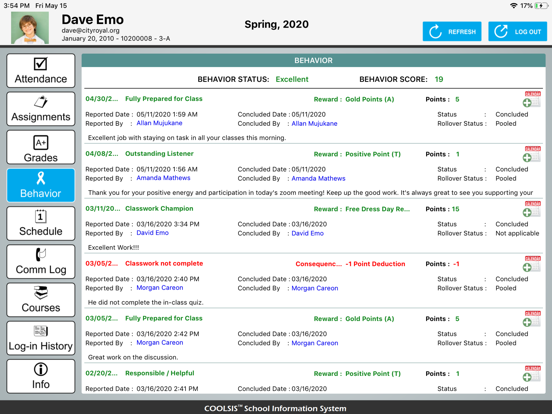Viewport: 552px width, 414px height.
Task: Click the dave@cityroyal.org email address
Action: 90,31
